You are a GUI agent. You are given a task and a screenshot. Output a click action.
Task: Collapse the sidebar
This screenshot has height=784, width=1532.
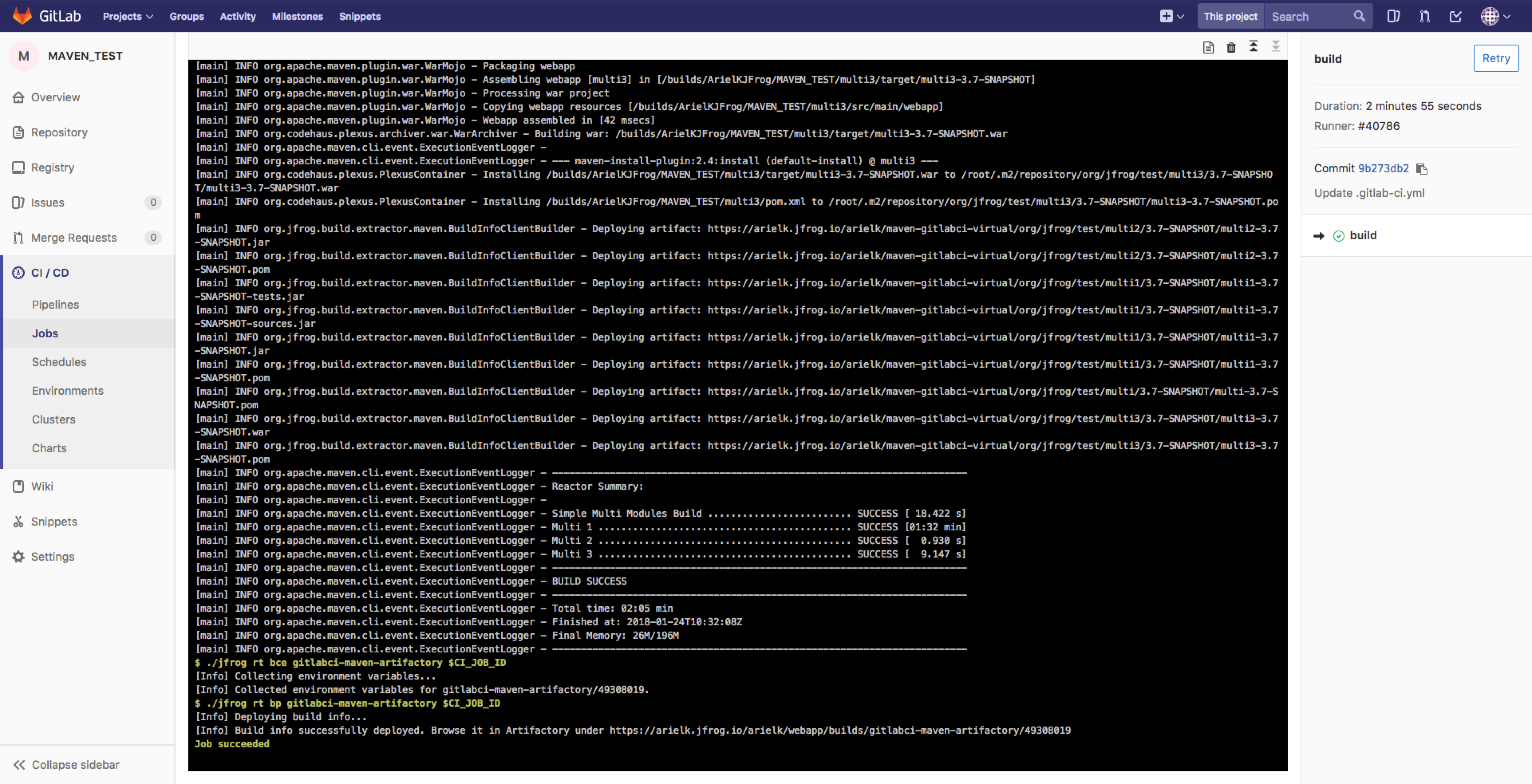point(65,765)
